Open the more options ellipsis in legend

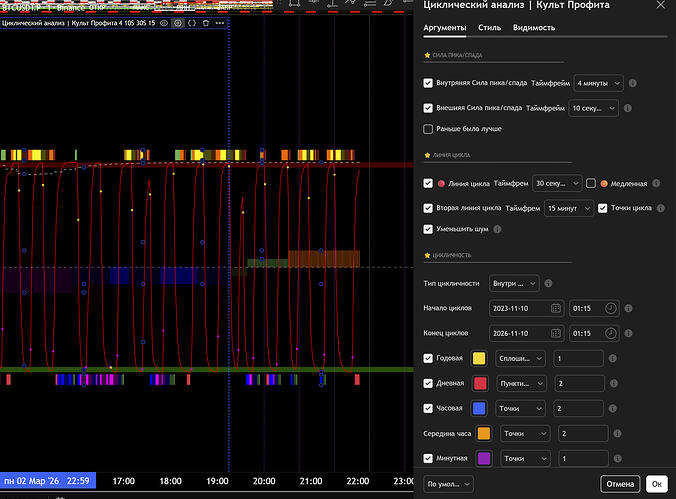point(219,22)
